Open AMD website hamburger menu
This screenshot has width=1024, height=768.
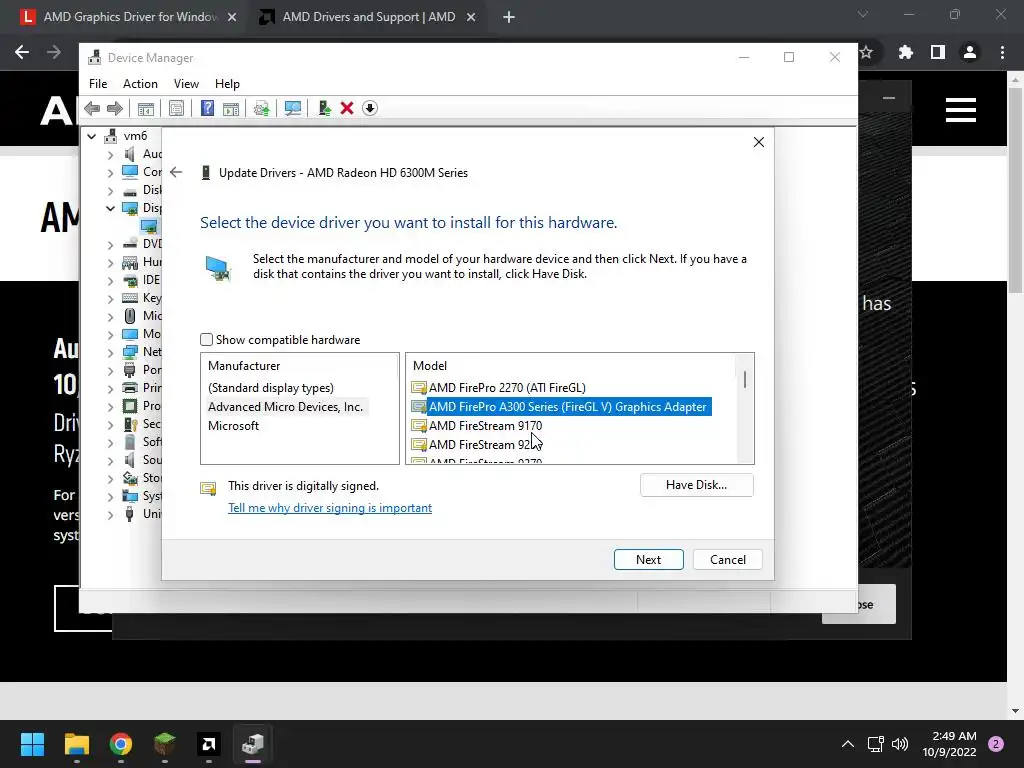point(961,110)
